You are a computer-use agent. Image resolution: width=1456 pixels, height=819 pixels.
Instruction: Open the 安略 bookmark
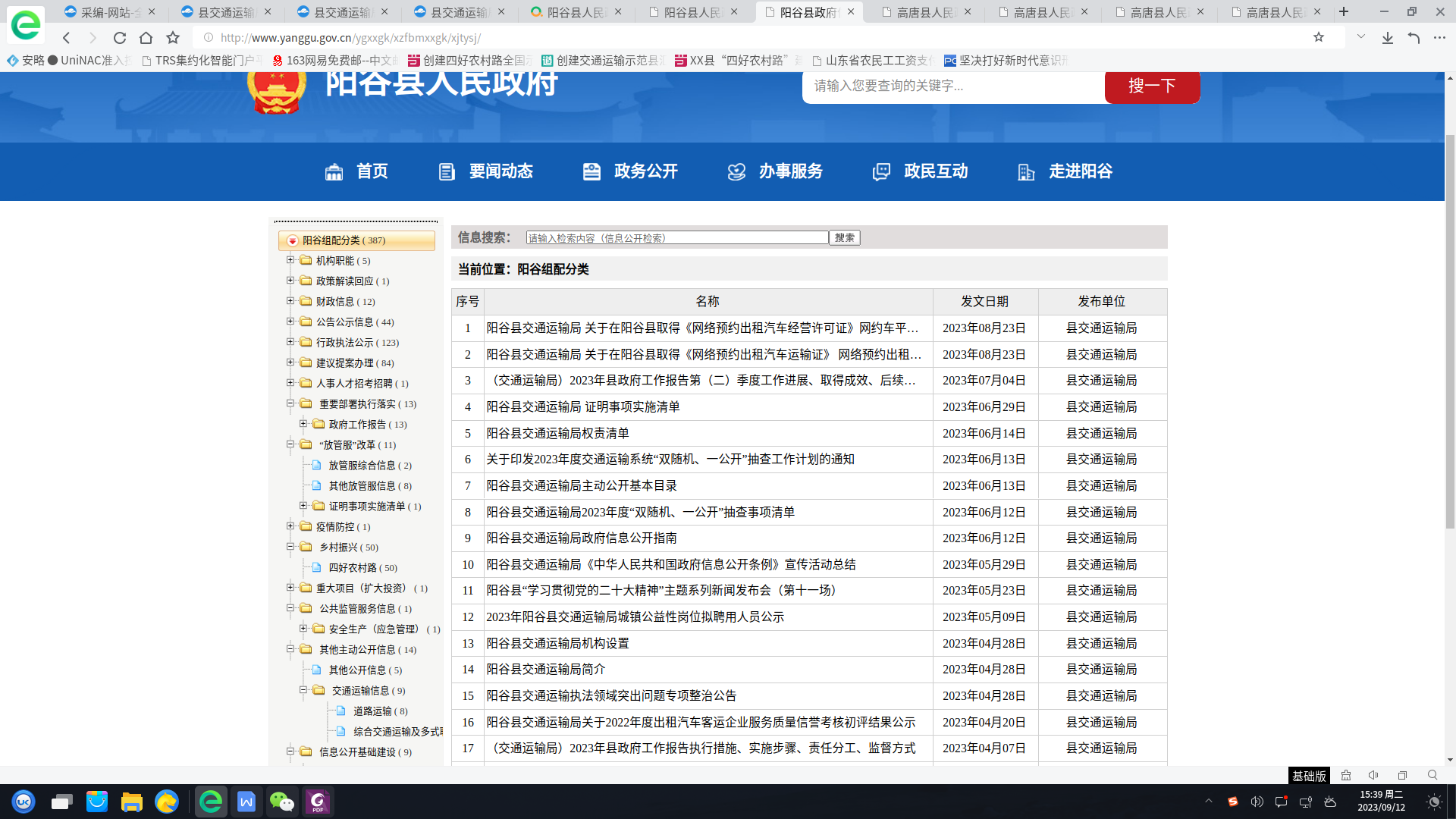(x=26, y=61)
